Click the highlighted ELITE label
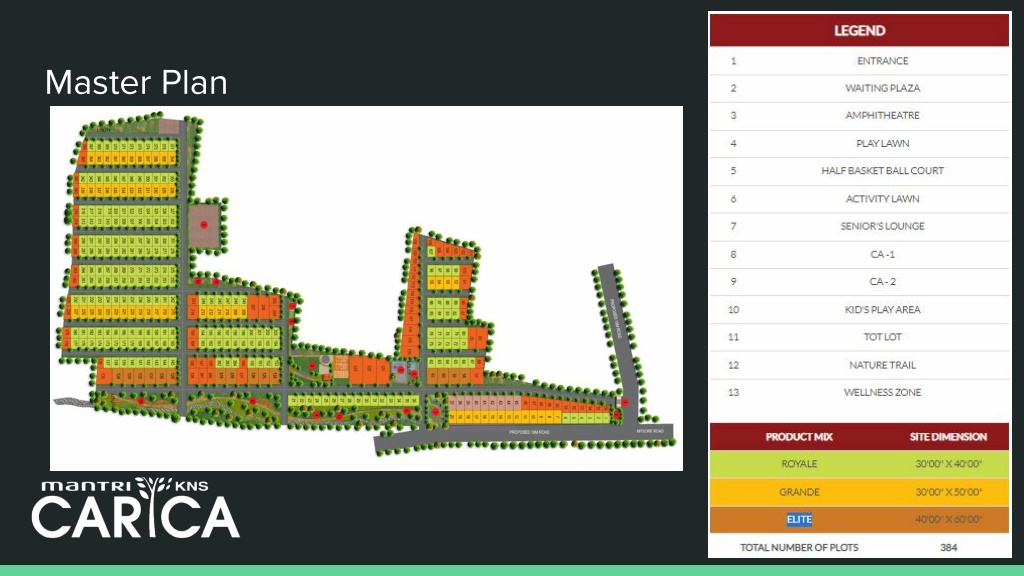Image resolution: width=1024 pixels, height=576 pixels. pyautogui.click(x=799, y=520)
